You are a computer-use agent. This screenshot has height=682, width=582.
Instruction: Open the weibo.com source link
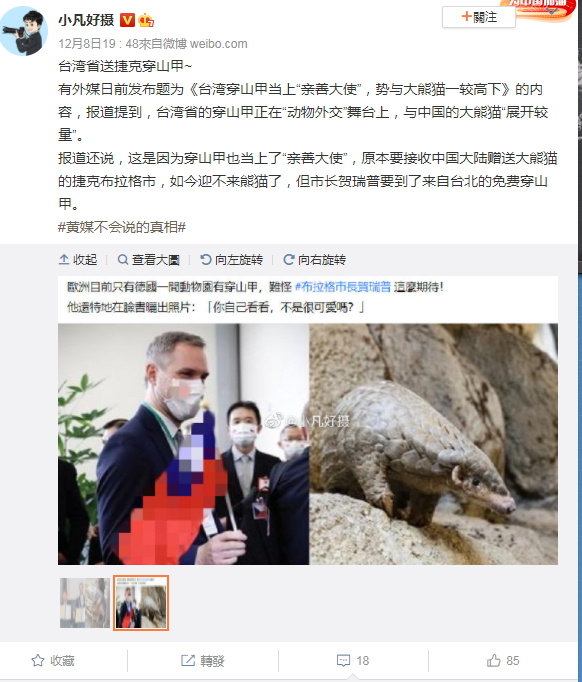point(218,44)
